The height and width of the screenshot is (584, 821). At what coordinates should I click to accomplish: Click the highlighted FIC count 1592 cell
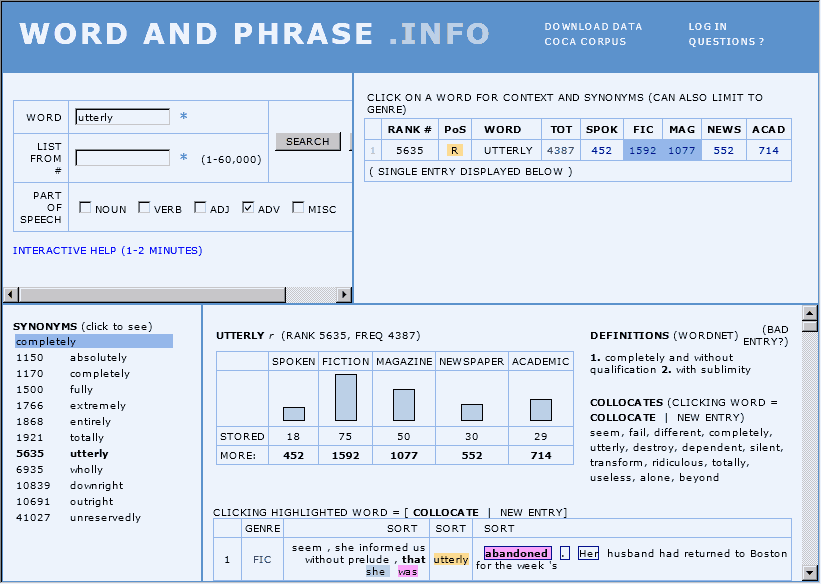coord(643,150)
